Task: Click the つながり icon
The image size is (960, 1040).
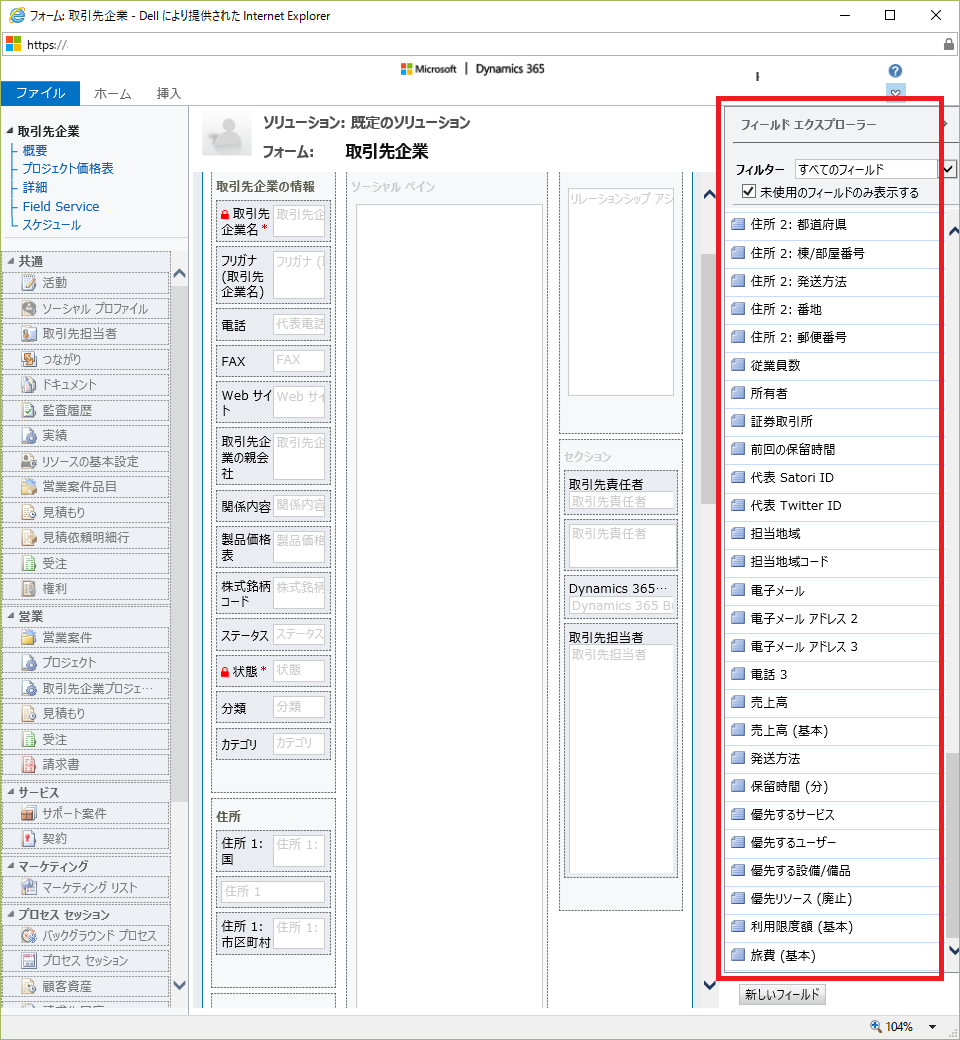Action: click(29, 359)
